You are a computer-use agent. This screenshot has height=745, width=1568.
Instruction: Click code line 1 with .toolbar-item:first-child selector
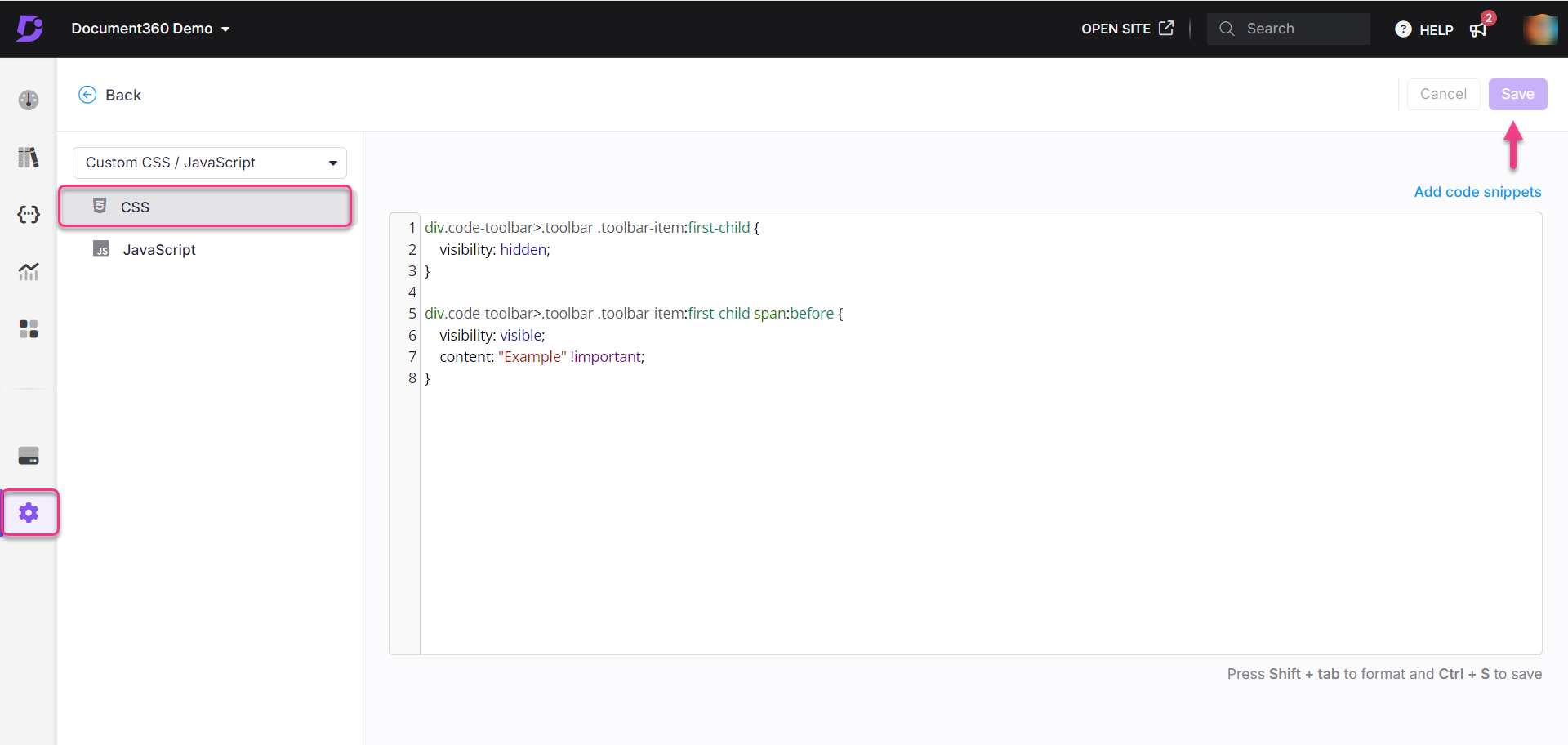pos(592,228)
